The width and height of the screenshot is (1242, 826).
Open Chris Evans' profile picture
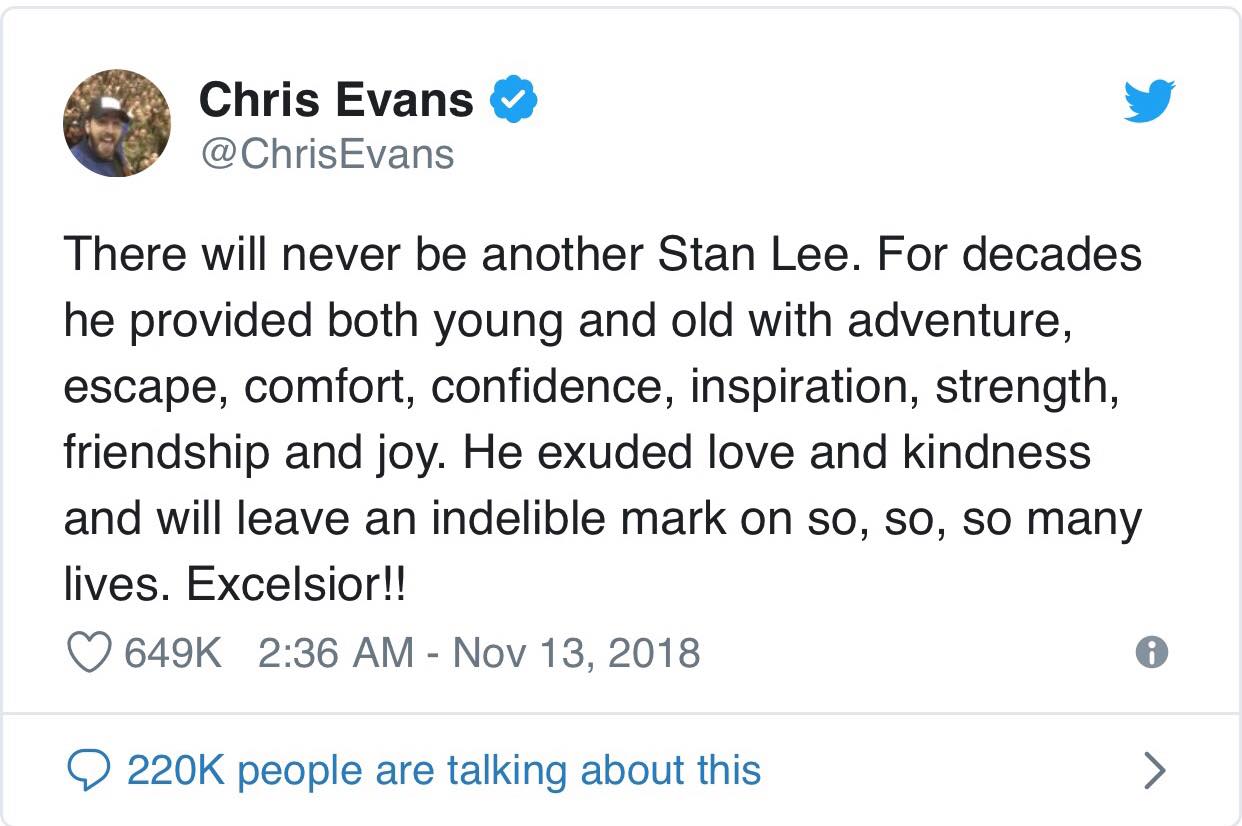(117, 123)
